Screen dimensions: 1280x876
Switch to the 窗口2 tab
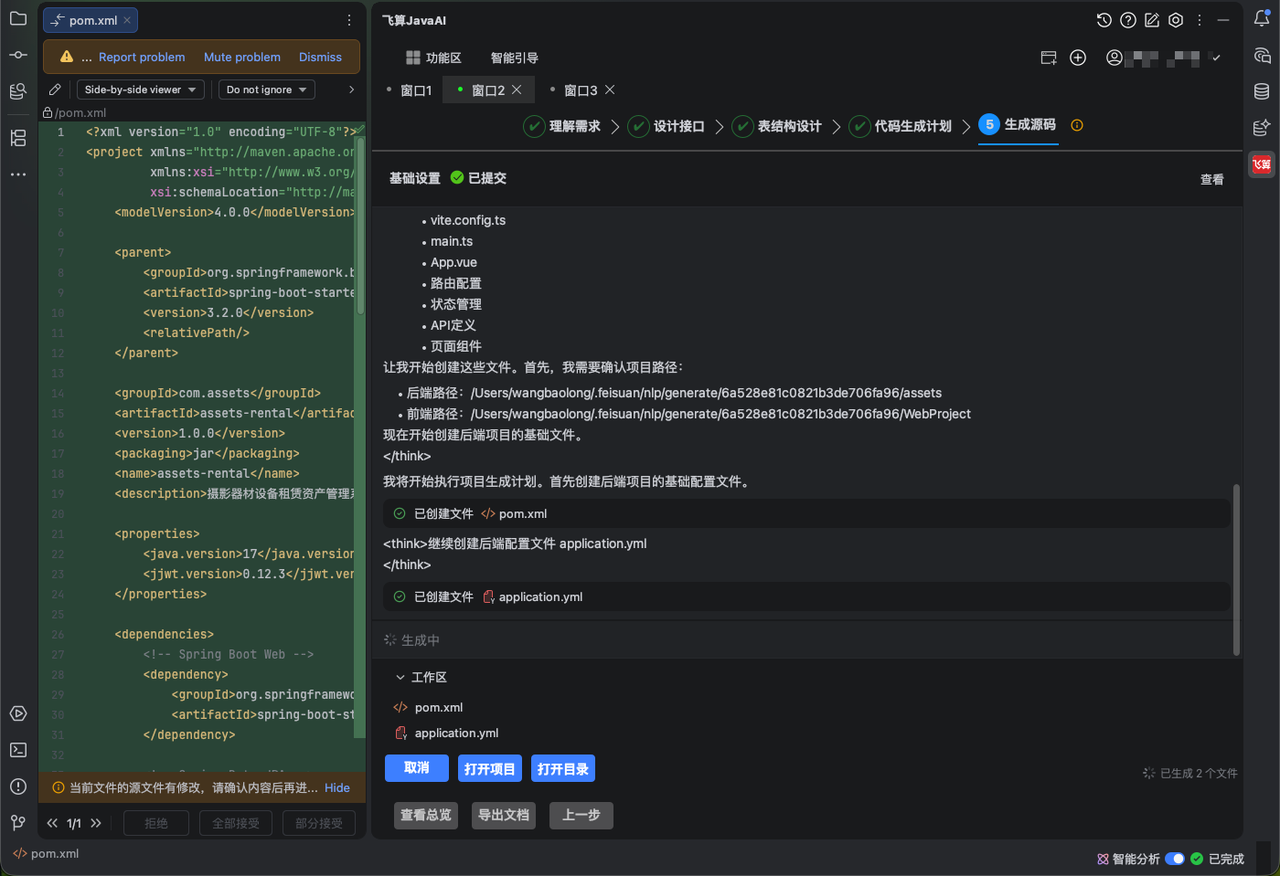(x=488, y=90)
